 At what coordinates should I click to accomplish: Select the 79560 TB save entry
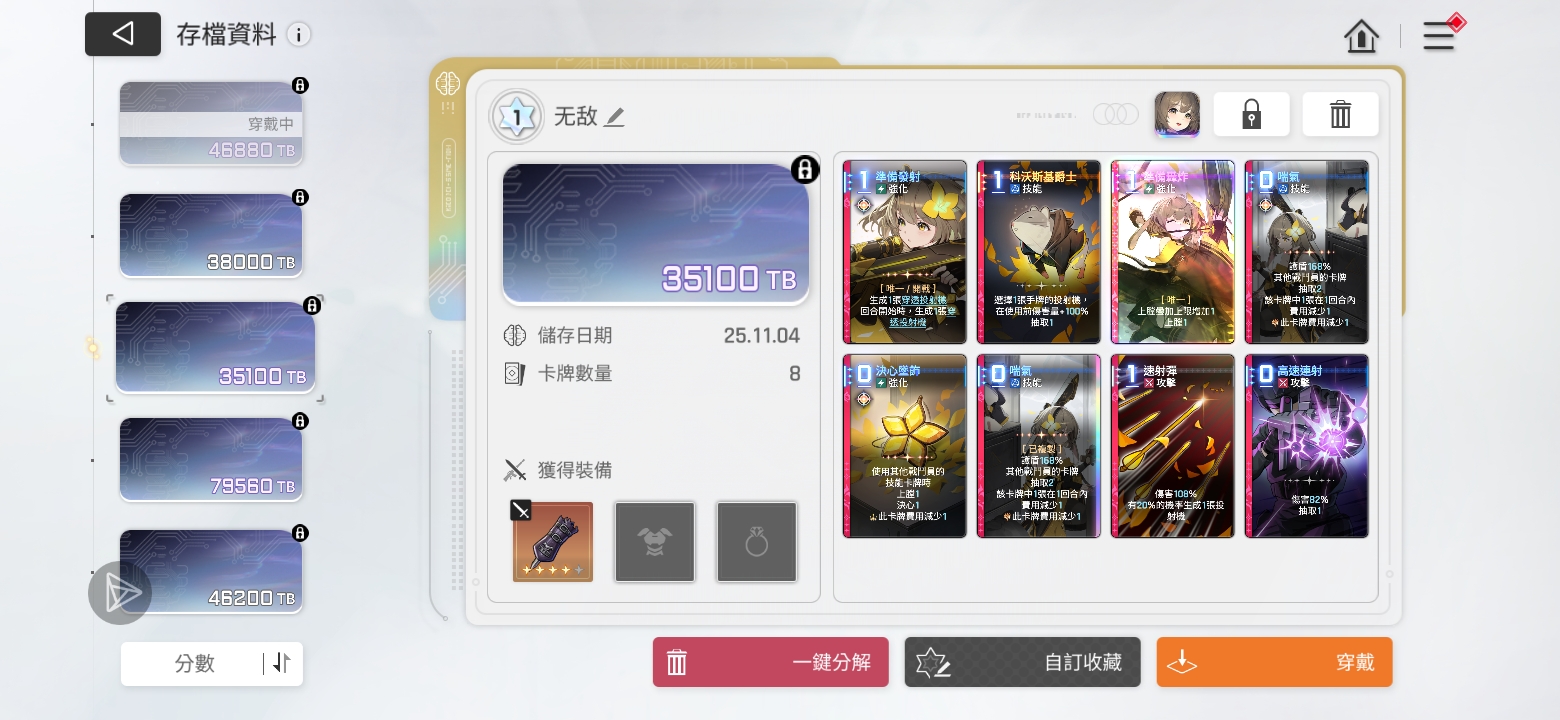point(211,459)
